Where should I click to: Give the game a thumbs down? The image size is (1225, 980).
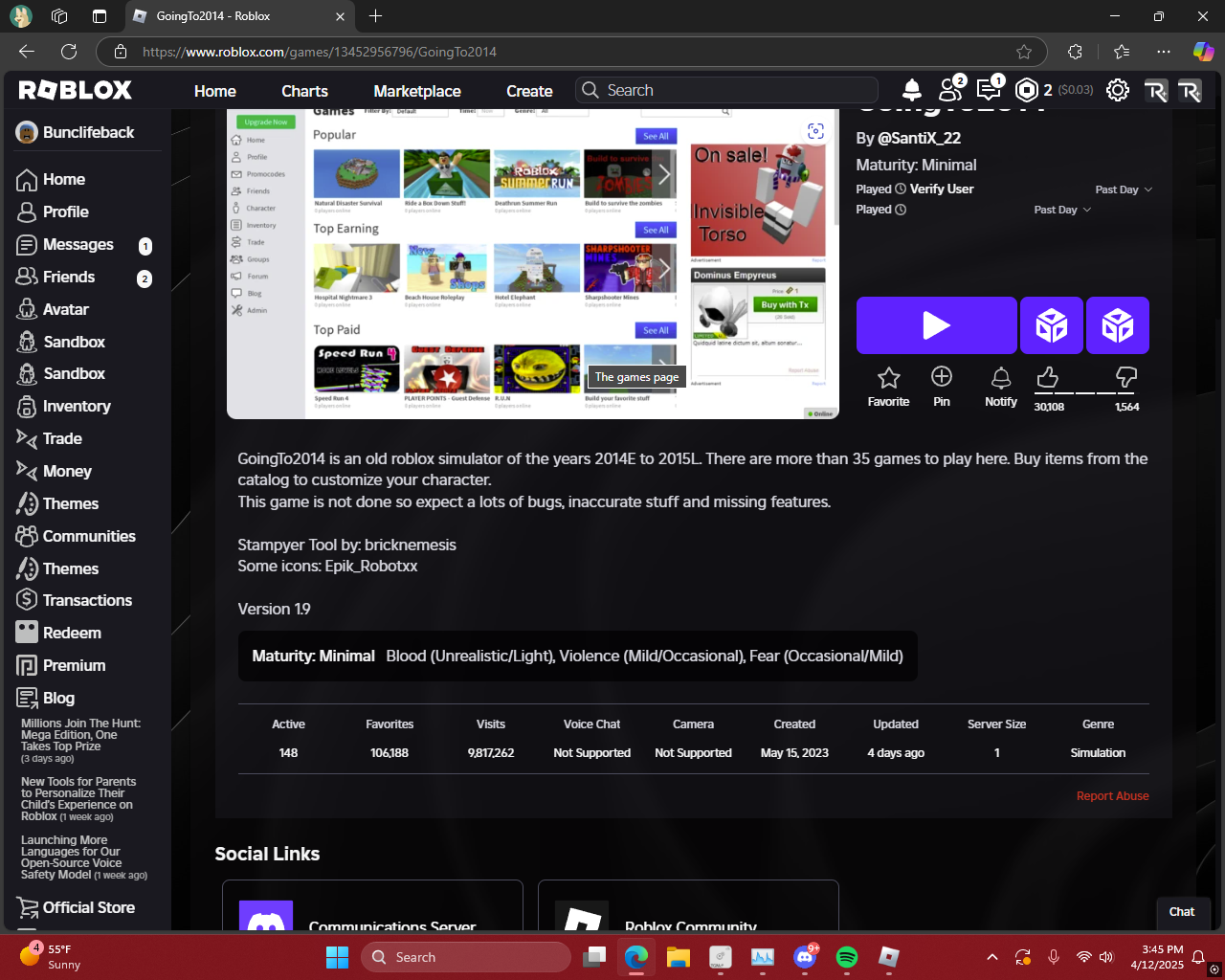pyautogui.click(x=1126, y=379)
